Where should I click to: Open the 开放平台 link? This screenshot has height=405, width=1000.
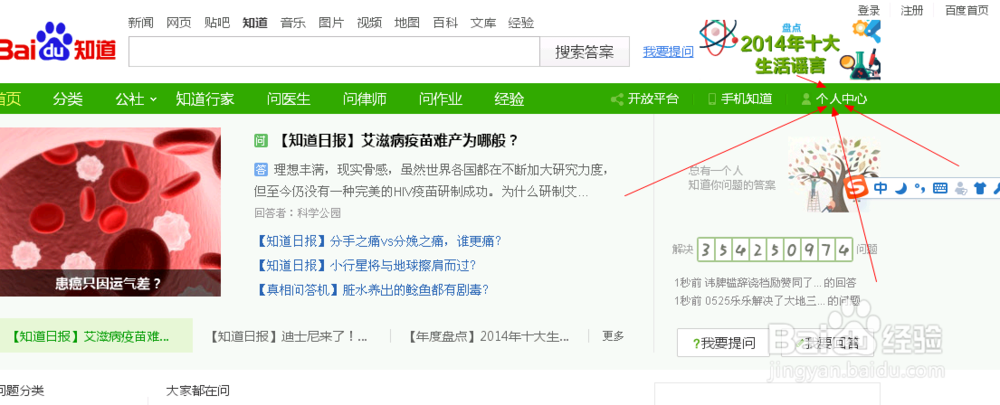[x=653, y=99]
